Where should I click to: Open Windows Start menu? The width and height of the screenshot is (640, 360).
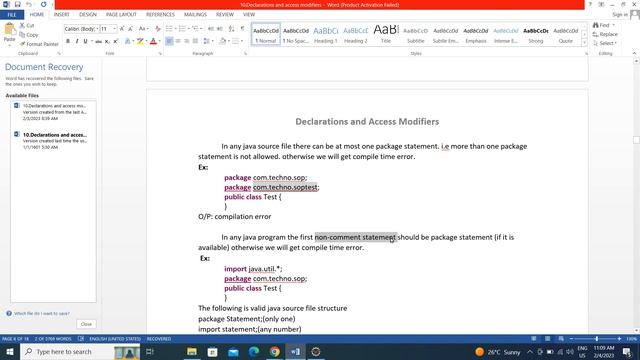click(x=9, y=351)
